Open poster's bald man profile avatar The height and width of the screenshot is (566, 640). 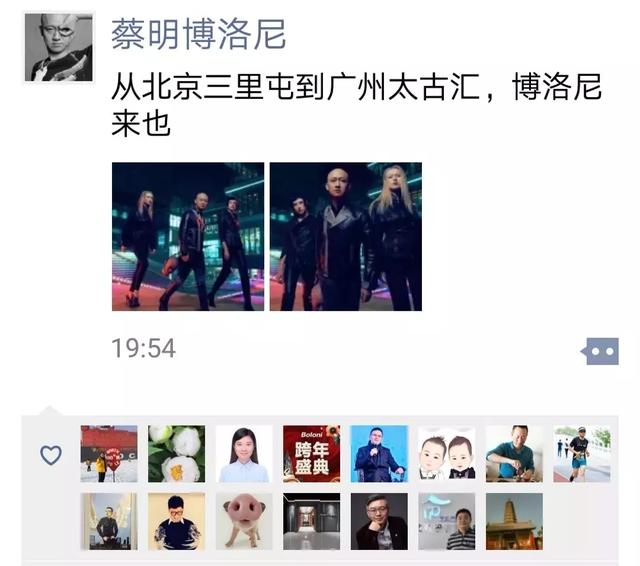(58, 47)
